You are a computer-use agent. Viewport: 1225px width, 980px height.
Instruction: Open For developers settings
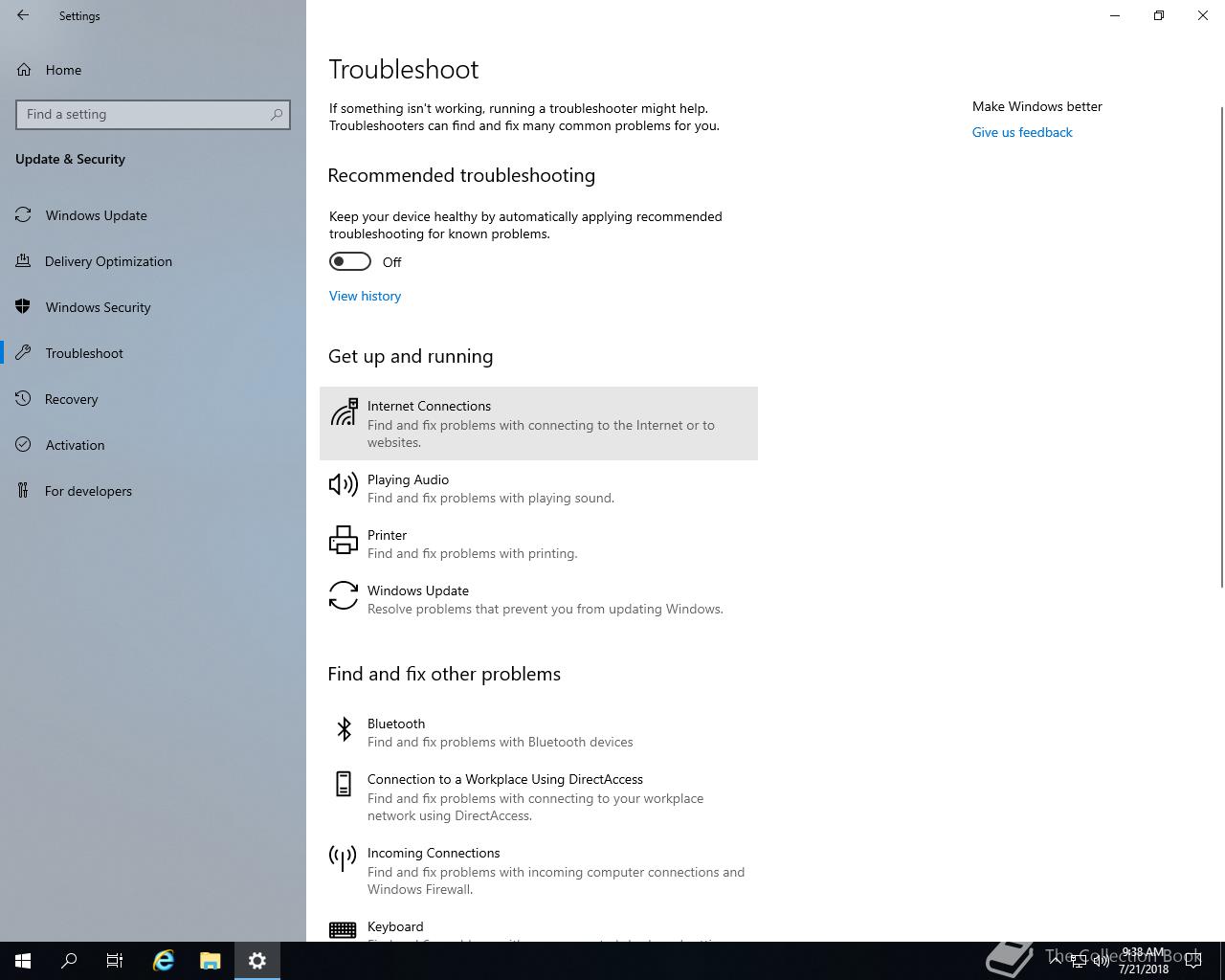(153, 491)
